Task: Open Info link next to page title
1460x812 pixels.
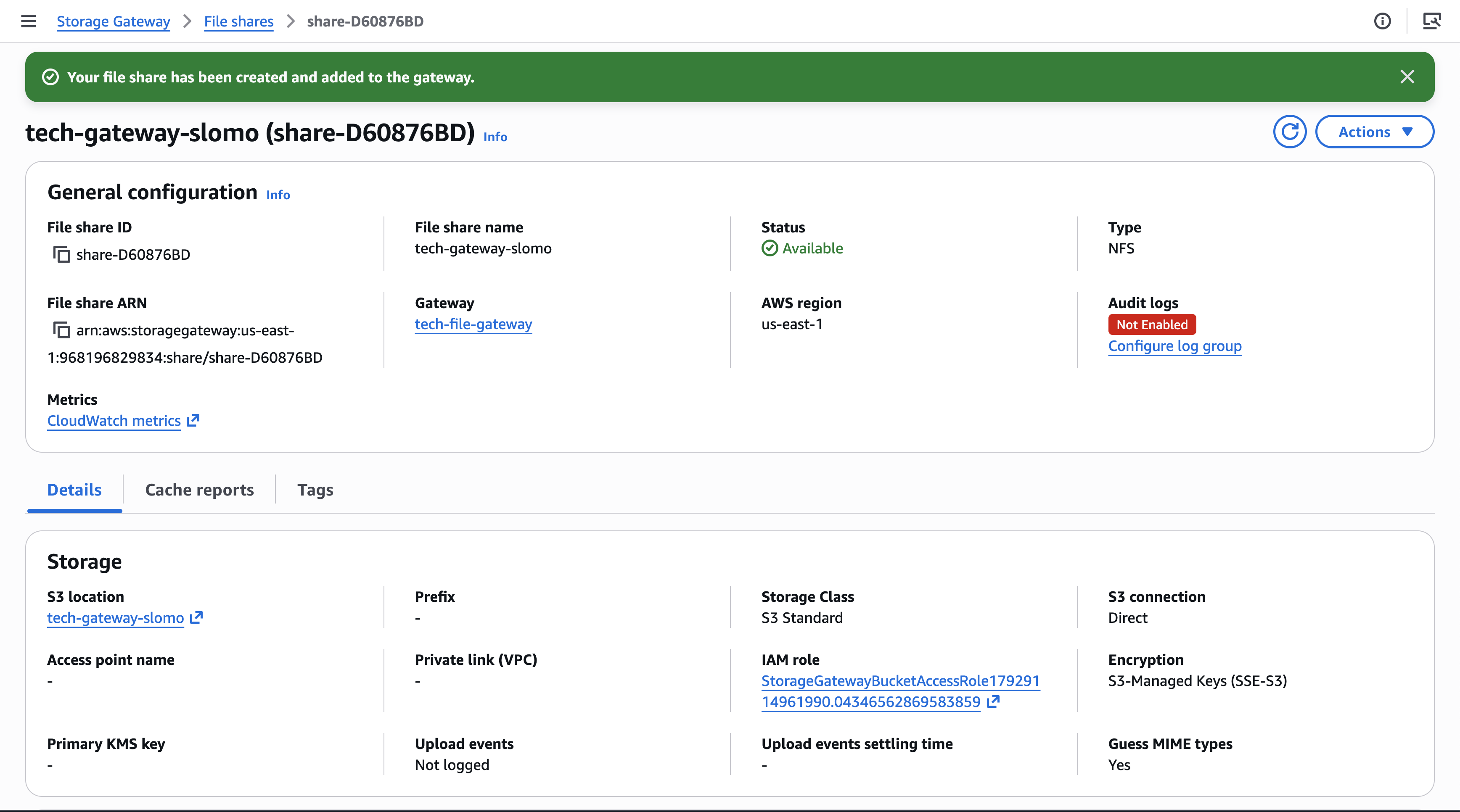Action: [x=495, y=137]
